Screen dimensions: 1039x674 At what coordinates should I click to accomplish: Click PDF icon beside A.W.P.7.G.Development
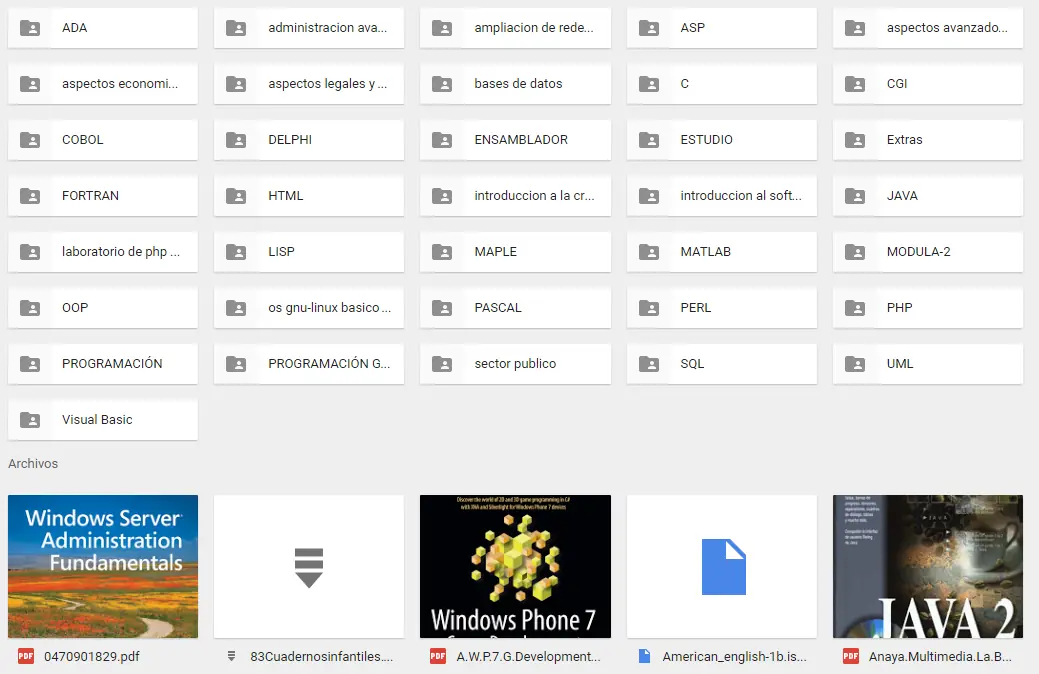(x=438, y=656)
